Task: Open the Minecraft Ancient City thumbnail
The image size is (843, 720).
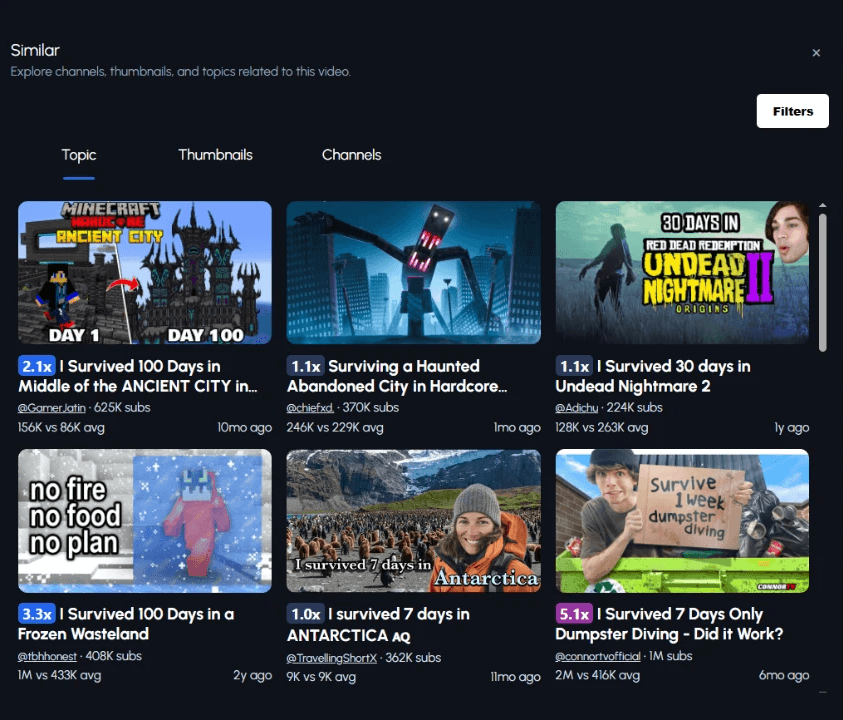Action: [145, 273]
